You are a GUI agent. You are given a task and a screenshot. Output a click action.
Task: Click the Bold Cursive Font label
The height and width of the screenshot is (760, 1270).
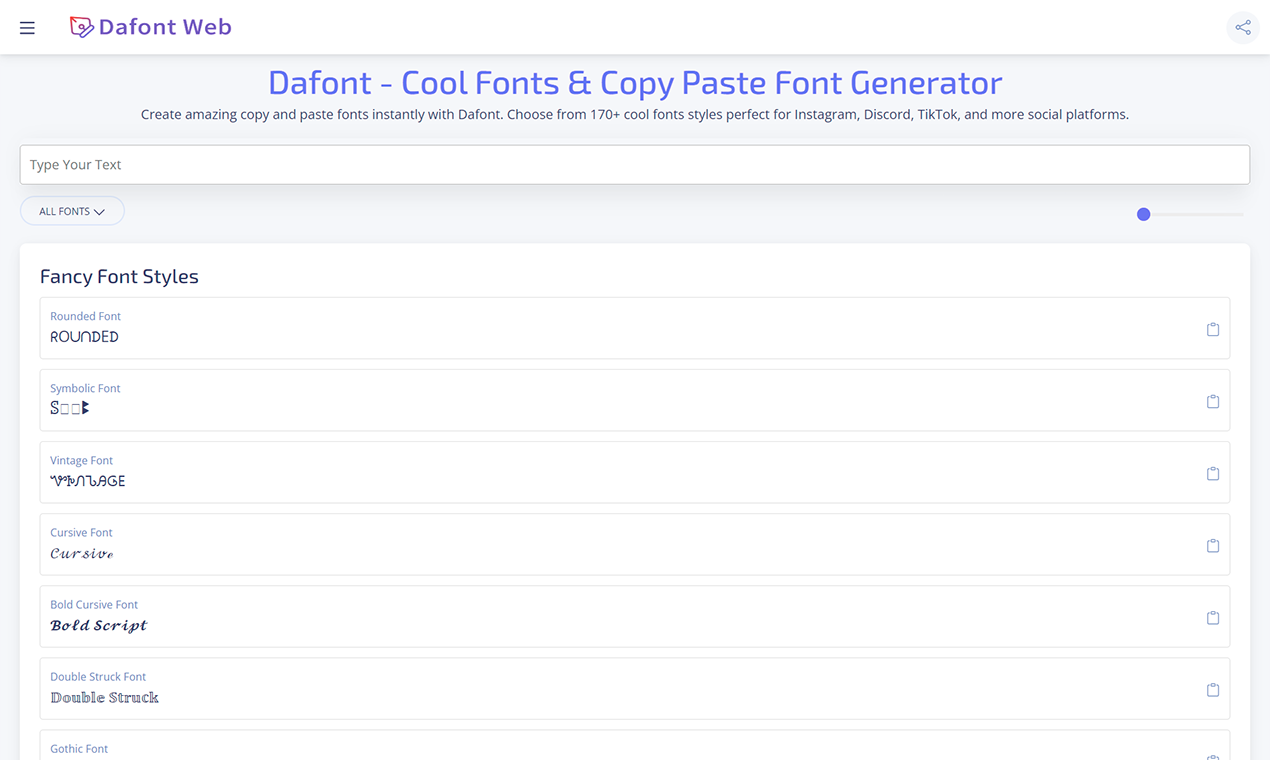[x=94, y=604]
